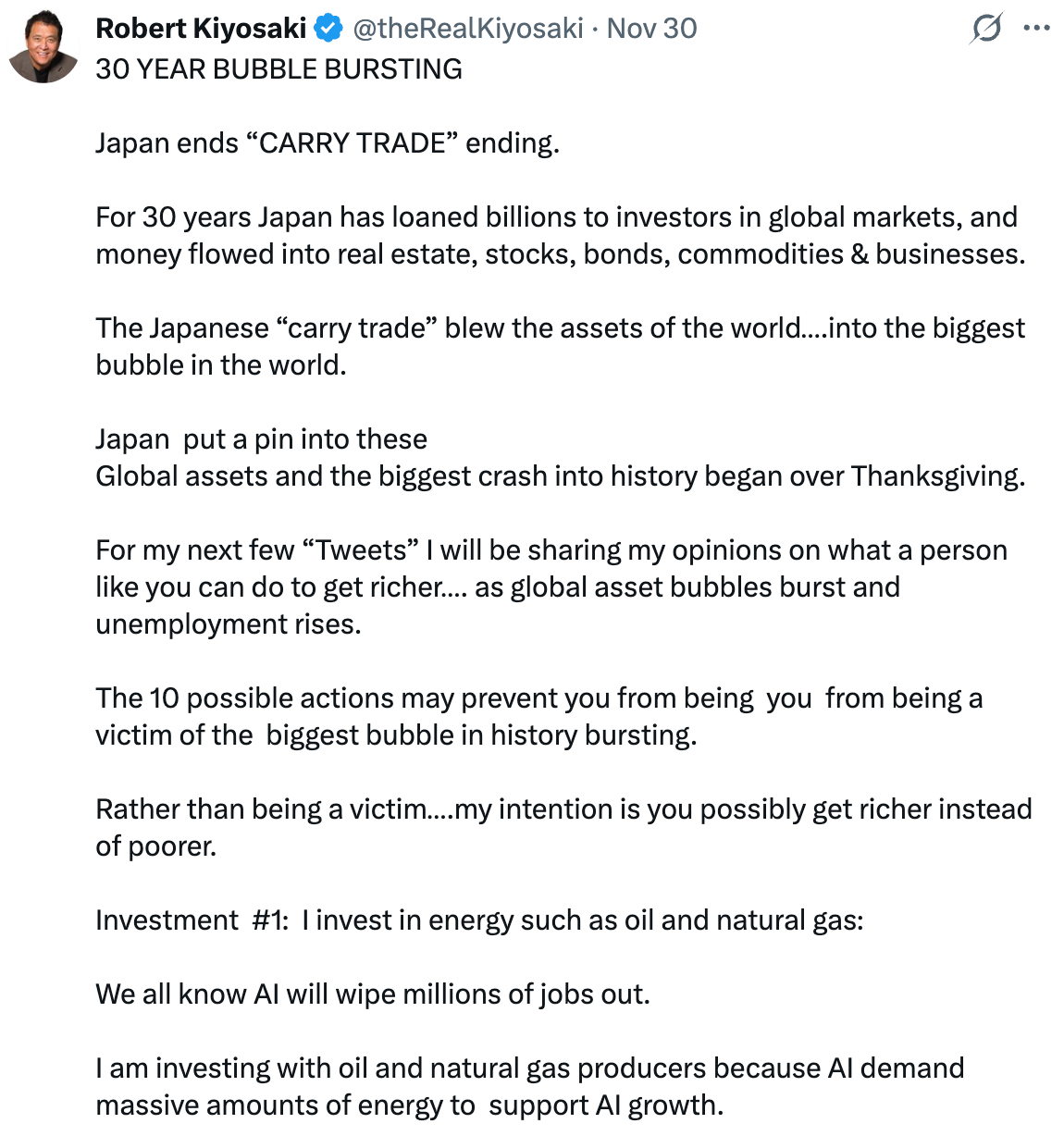Click the 'Rather than being a victim' paragraph
Image resolution: width=1064 pixels, height=1136 pixels.
click(x=563, y=827)
